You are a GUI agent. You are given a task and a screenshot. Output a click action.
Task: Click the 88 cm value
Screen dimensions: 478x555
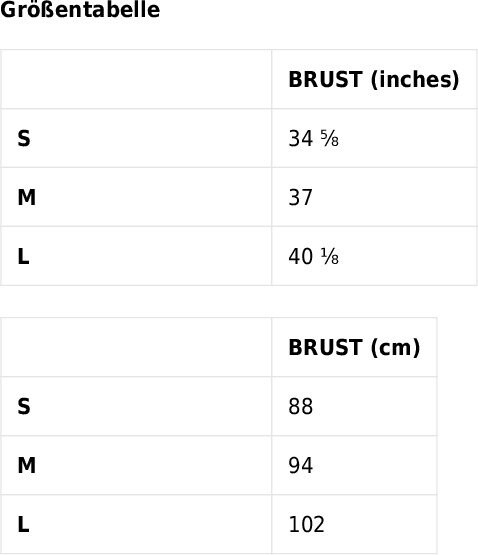click(301, 406)
